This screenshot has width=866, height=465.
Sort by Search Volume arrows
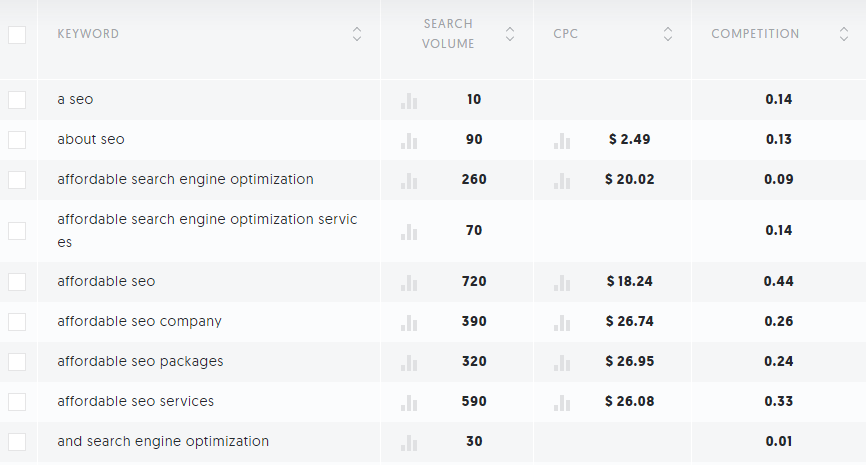click(510, 34)
